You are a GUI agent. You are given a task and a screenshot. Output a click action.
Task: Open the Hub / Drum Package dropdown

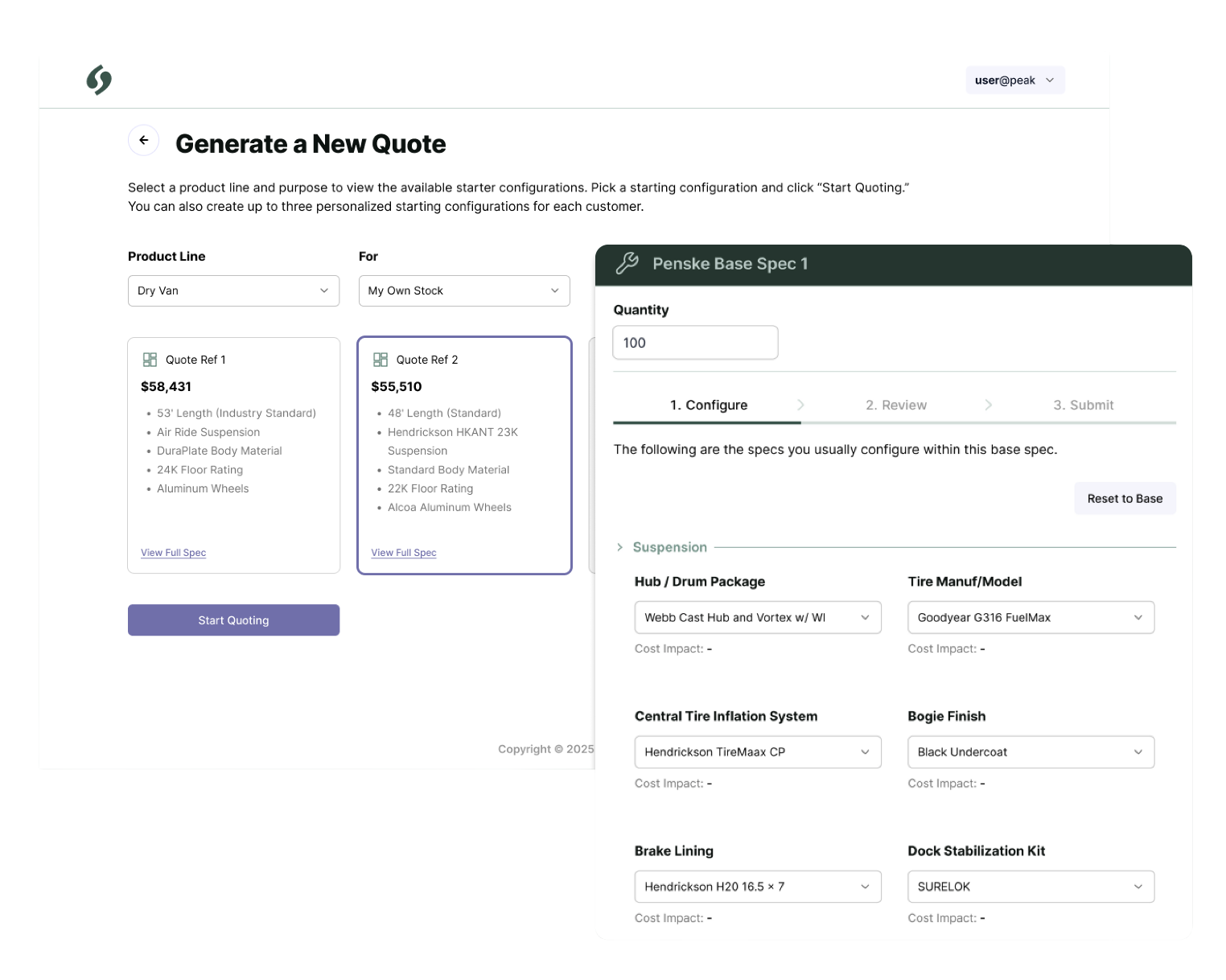point(757,617)
